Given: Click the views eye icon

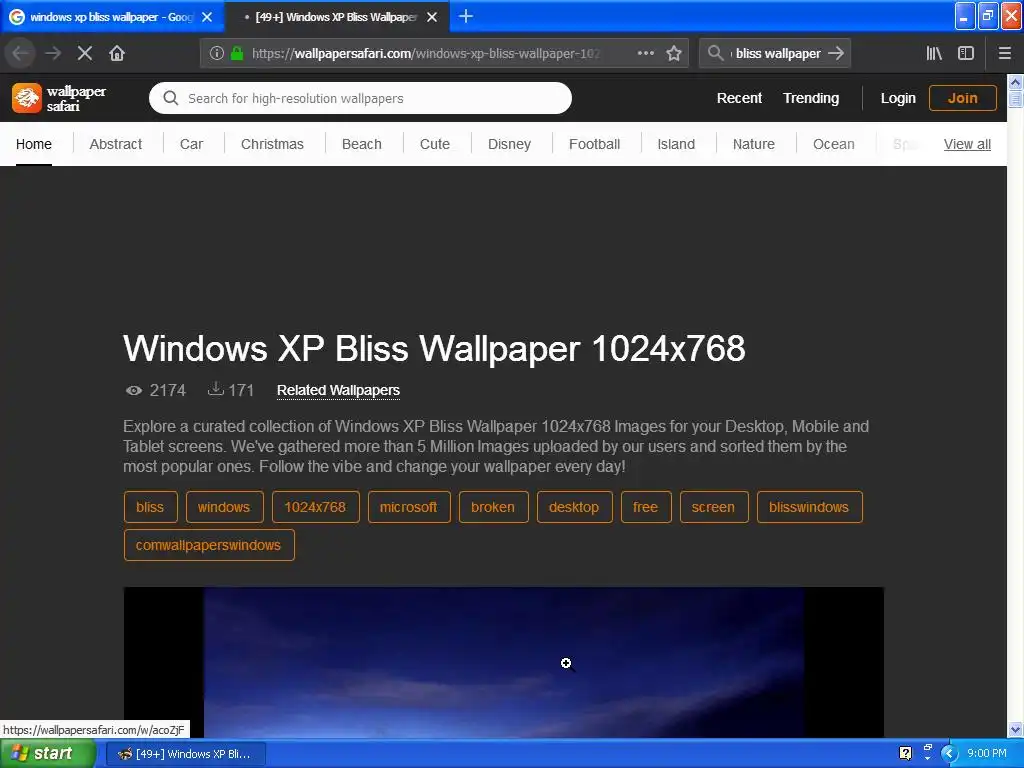Looking at the screenshot, I should 134,391.
